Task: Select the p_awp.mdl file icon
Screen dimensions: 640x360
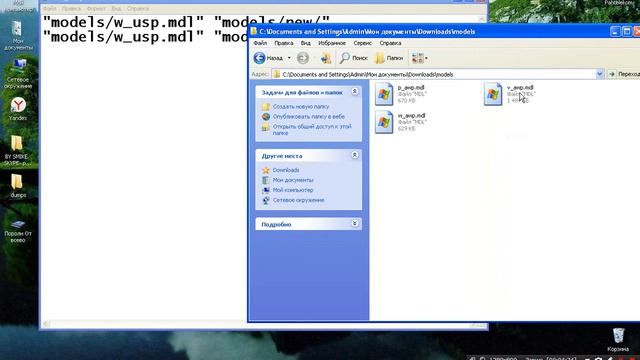Action: [x=384, y=94]
